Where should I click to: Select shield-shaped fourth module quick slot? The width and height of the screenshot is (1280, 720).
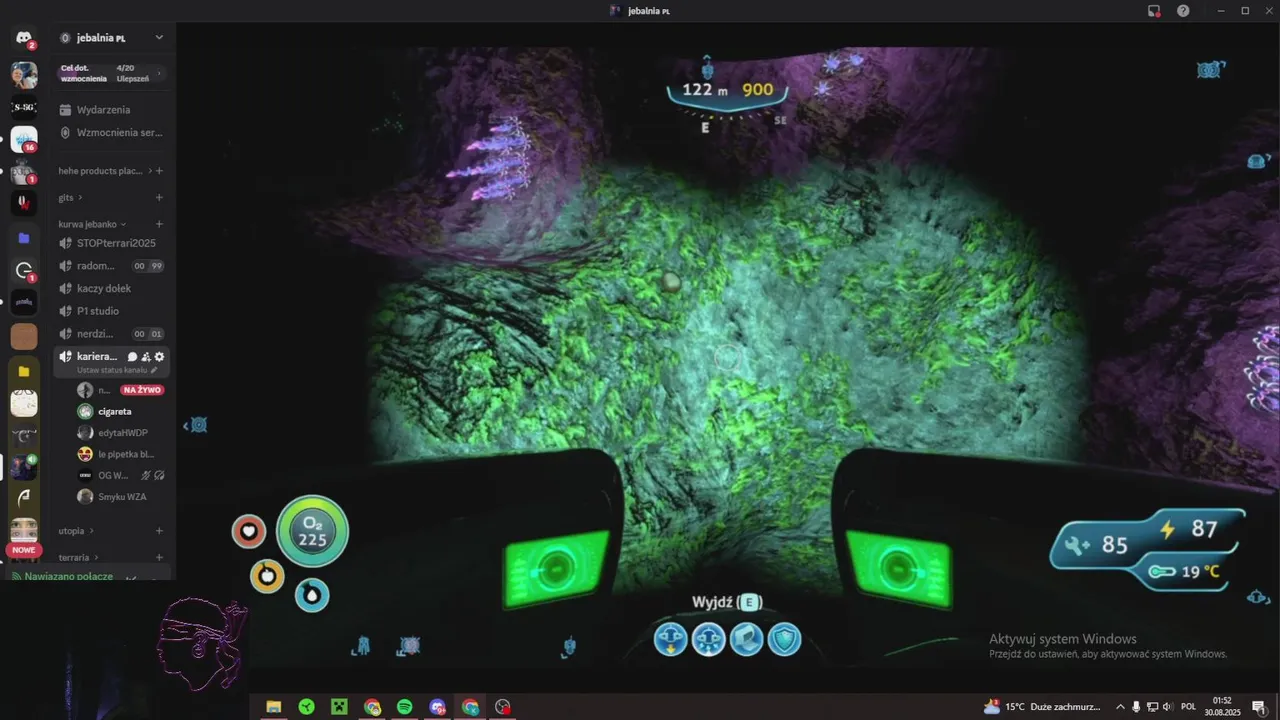784,638
